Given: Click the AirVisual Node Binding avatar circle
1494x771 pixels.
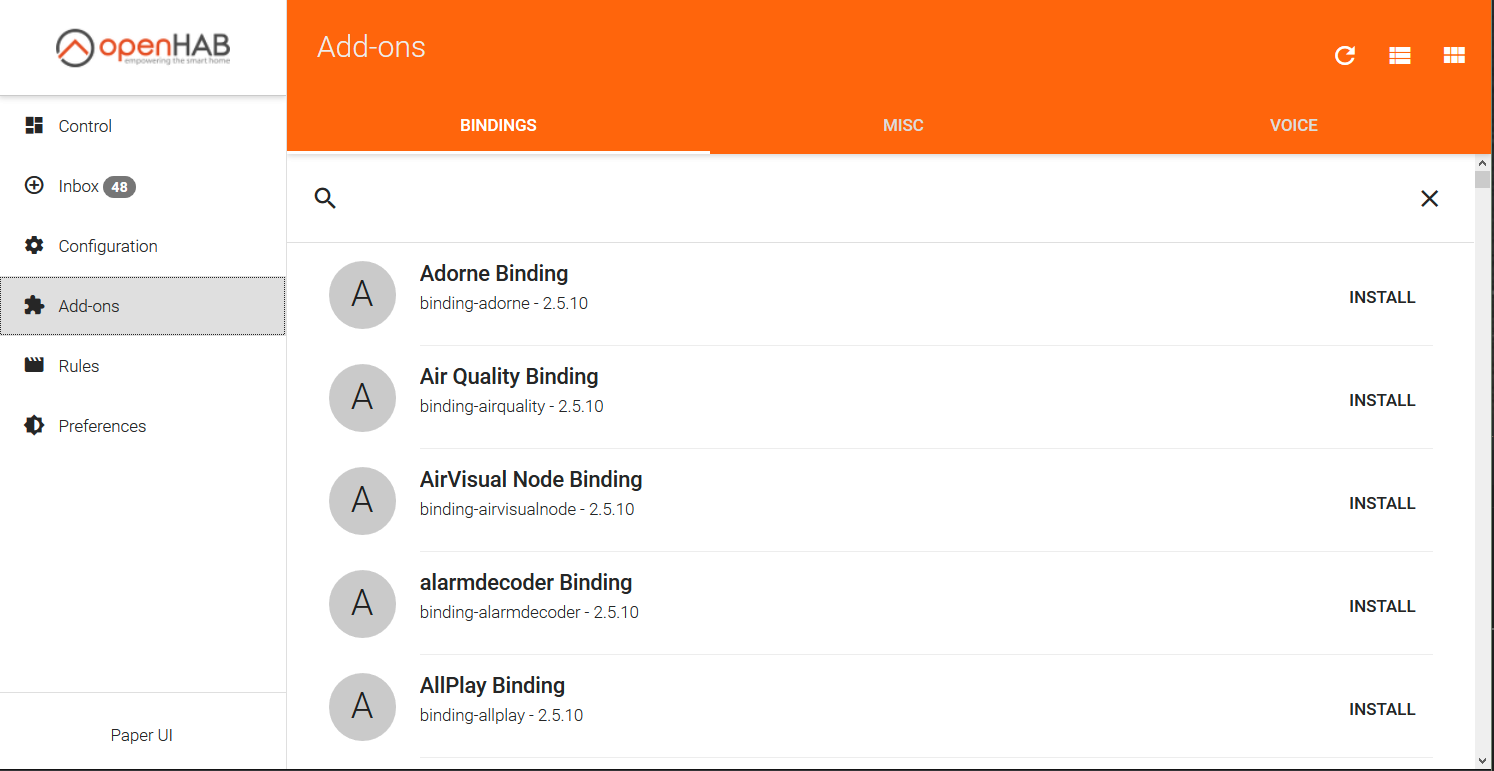Looking at the screenshot, I should [x=362, y=500].
